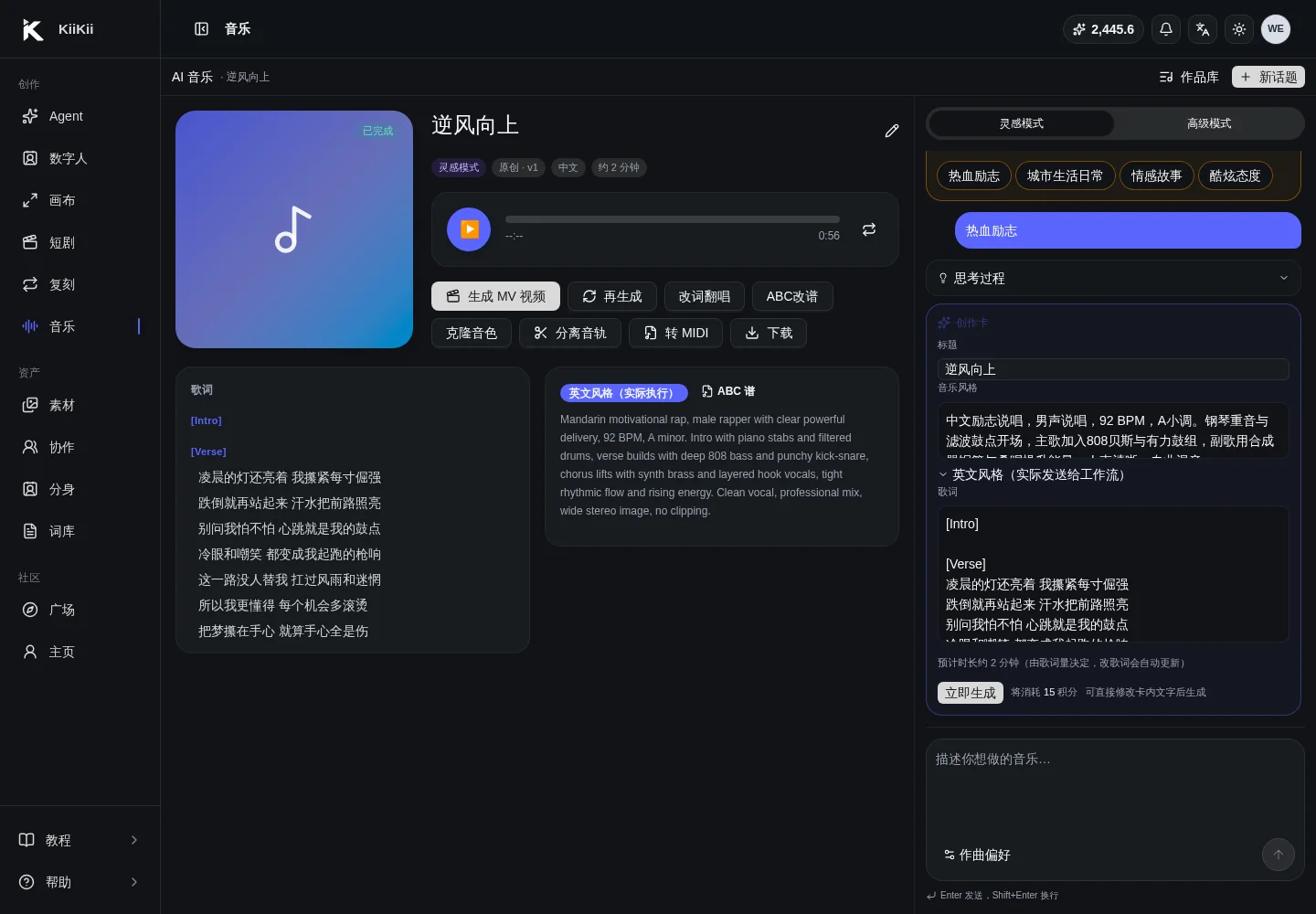Open 数字人 in the sidebar
Screen dimensions: 1316x914
pos(80,158)
